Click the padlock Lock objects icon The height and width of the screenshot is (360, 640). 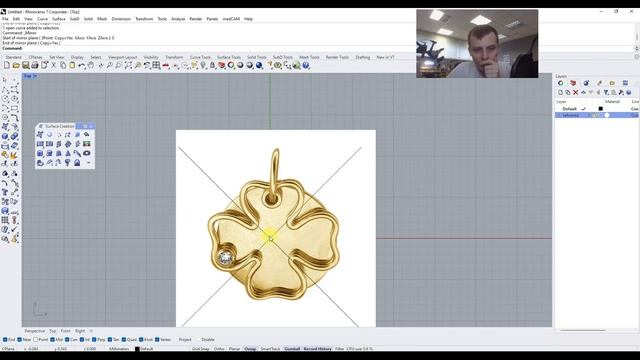point(212,65)
